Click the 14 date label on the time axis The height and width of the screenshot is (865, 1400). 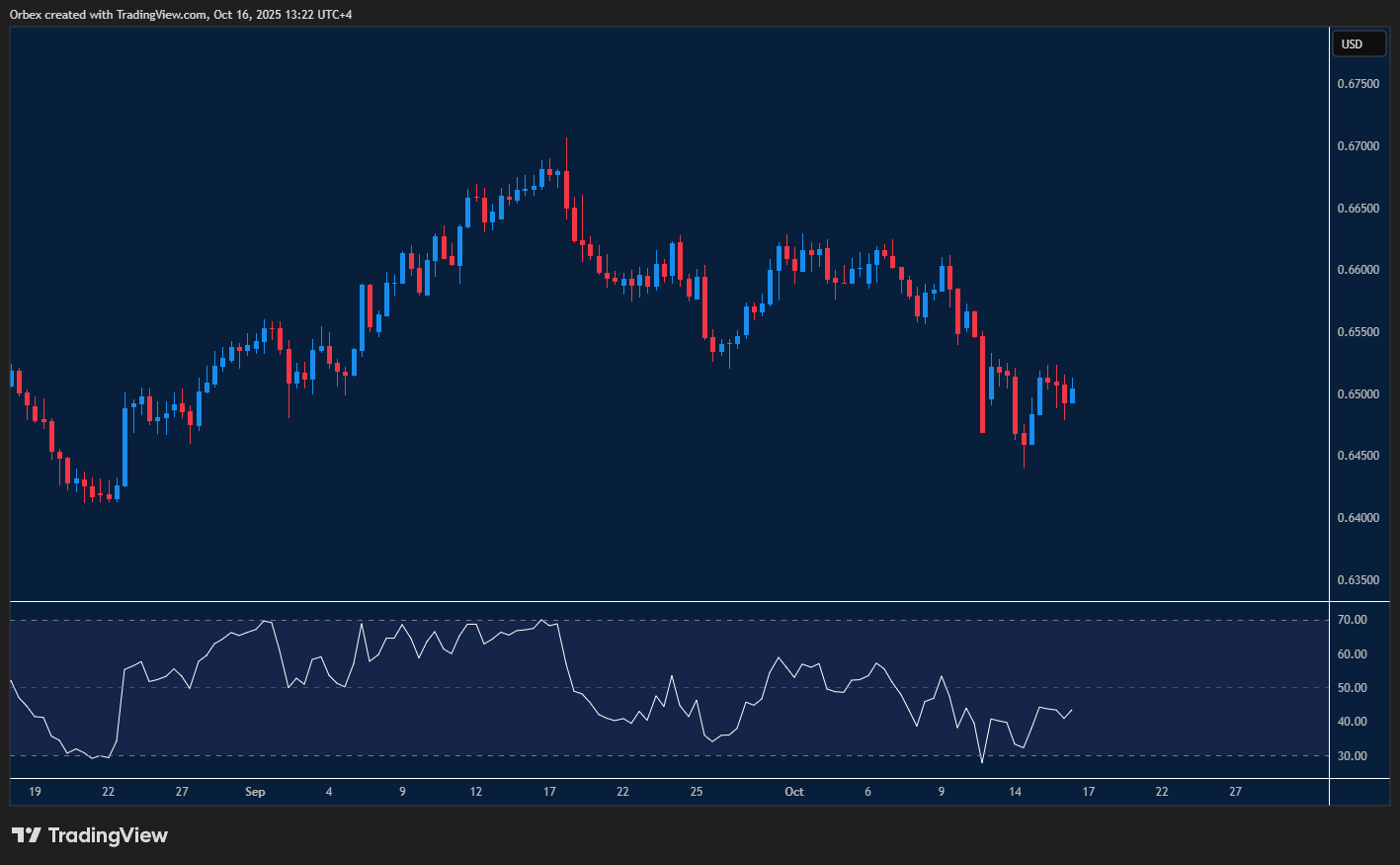click(1015, 792)
